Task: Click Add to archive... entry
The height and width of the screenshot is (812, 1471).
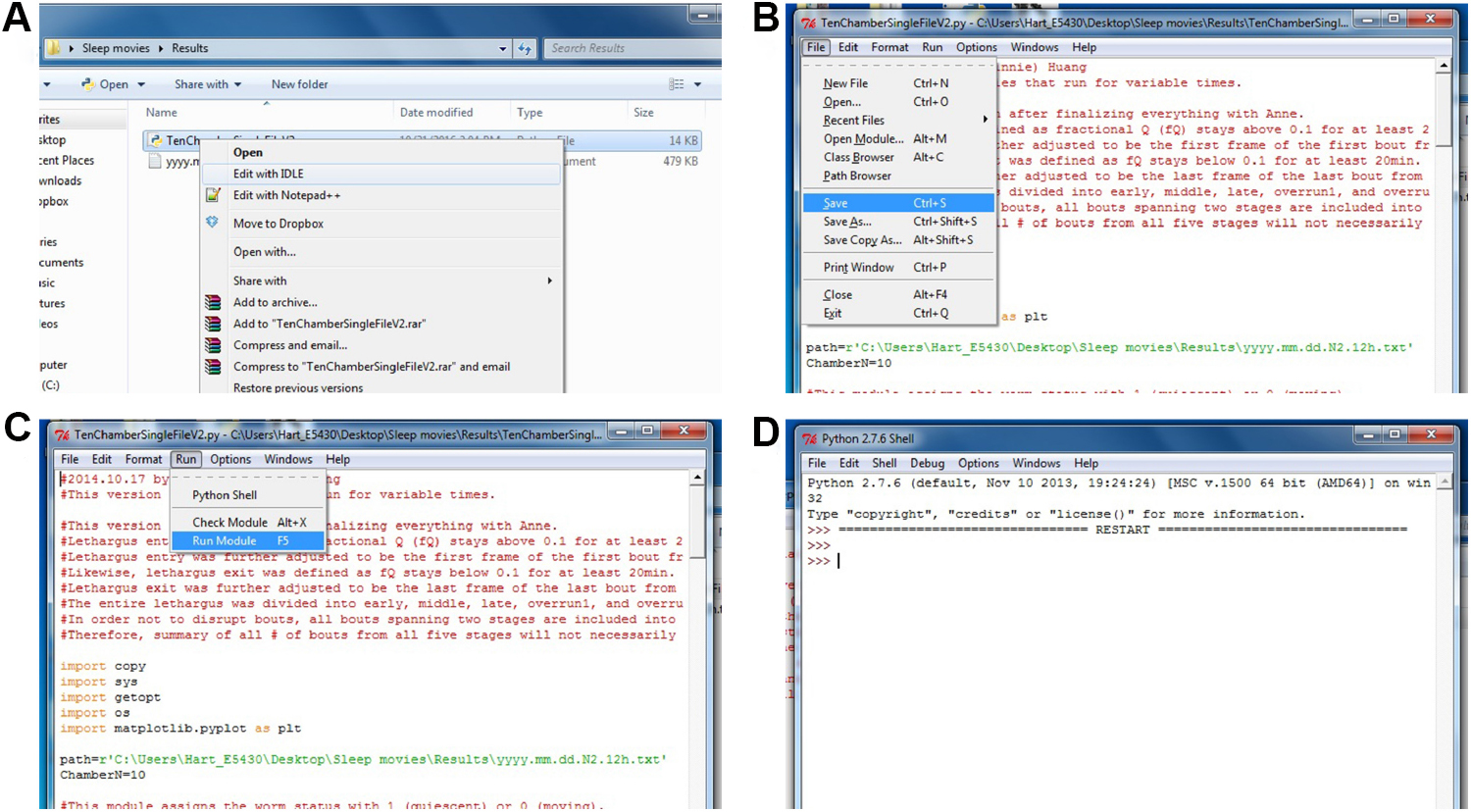Action: coord(276,302)
